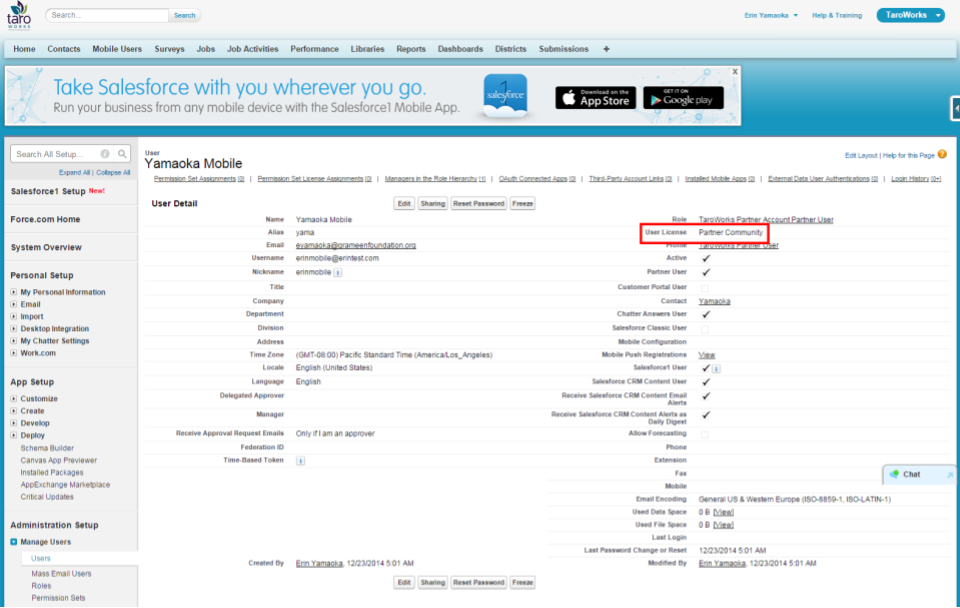The width and height of the screenshot is (960, 608).
Task: Click the Expand All link
Action: click(x=75, y=173)
